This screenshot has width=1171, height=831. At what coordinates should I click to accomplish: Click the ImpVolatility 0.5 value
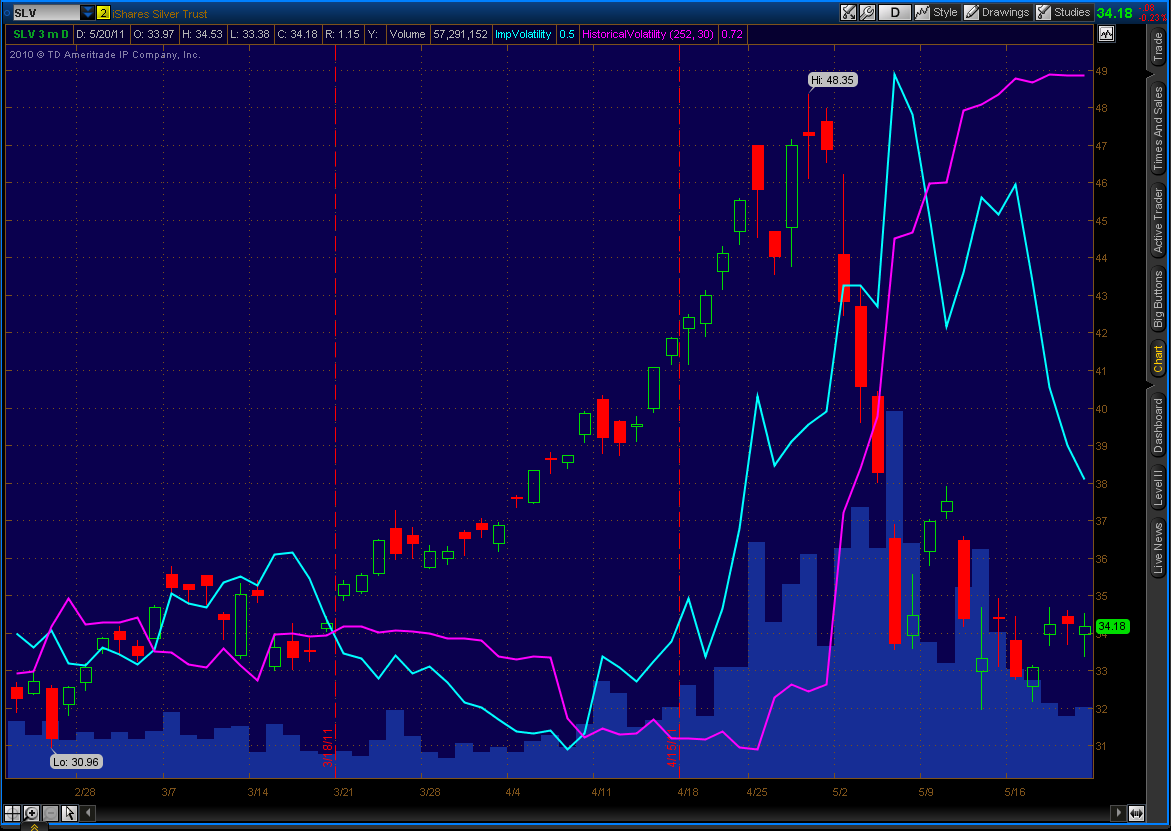click(x=567, y=34)
